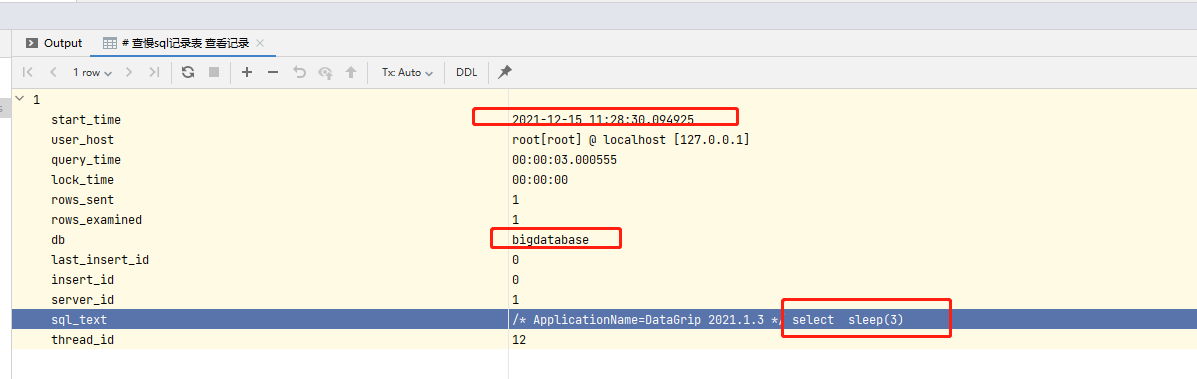Viewport: 1197px width, 379px height.
Task: Select the sql_text value with select sleep(3)
Action: (x=708, y=319)
